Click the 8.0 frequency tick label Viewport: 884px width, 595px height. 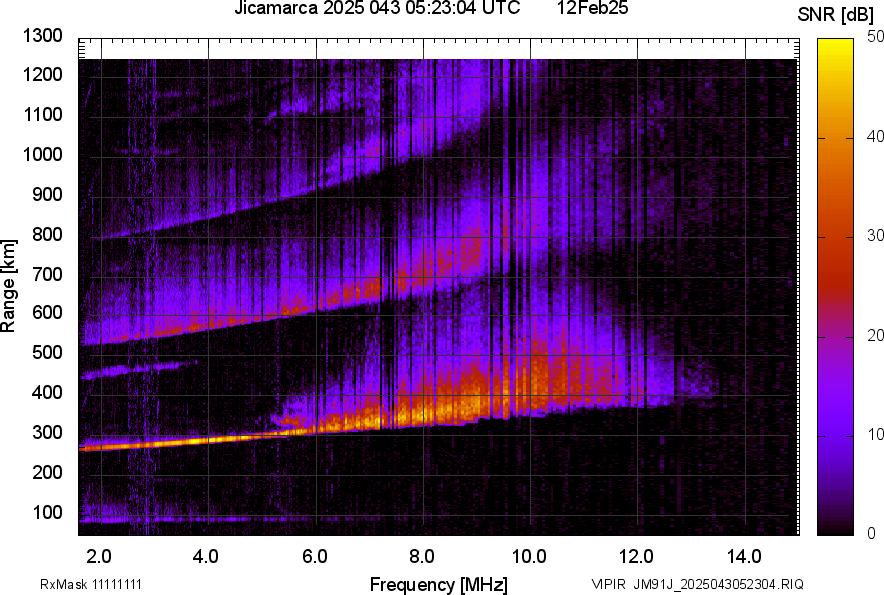422,556
